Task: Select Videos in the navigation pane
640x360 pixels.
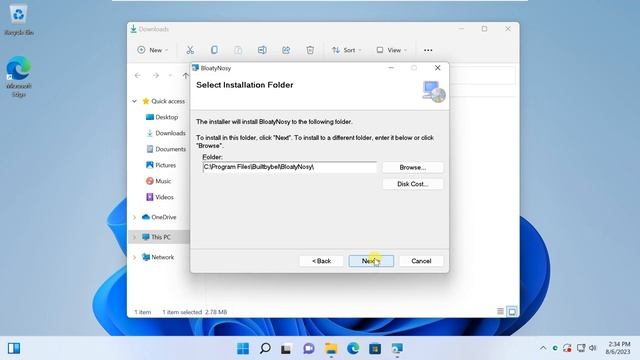Action: [x=160, y=197]
